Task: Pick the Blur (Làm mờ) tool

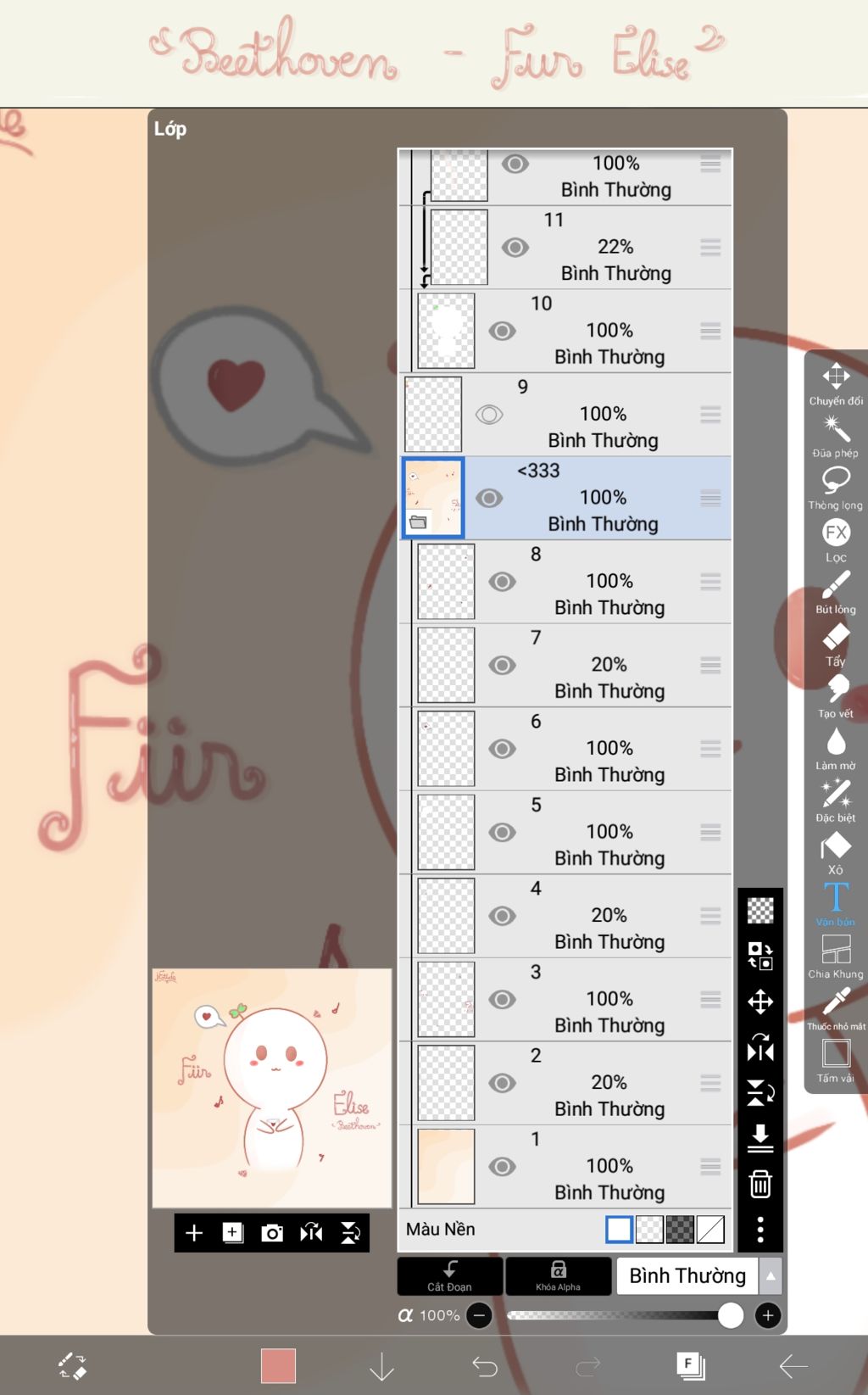Action: point(836,749)
